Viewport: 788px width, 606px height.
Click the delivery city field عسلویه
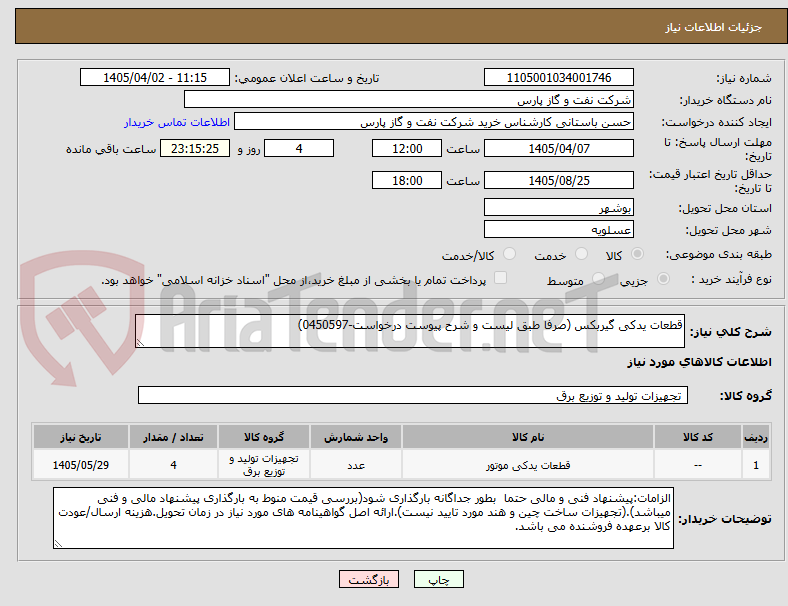tap(559, 229)
